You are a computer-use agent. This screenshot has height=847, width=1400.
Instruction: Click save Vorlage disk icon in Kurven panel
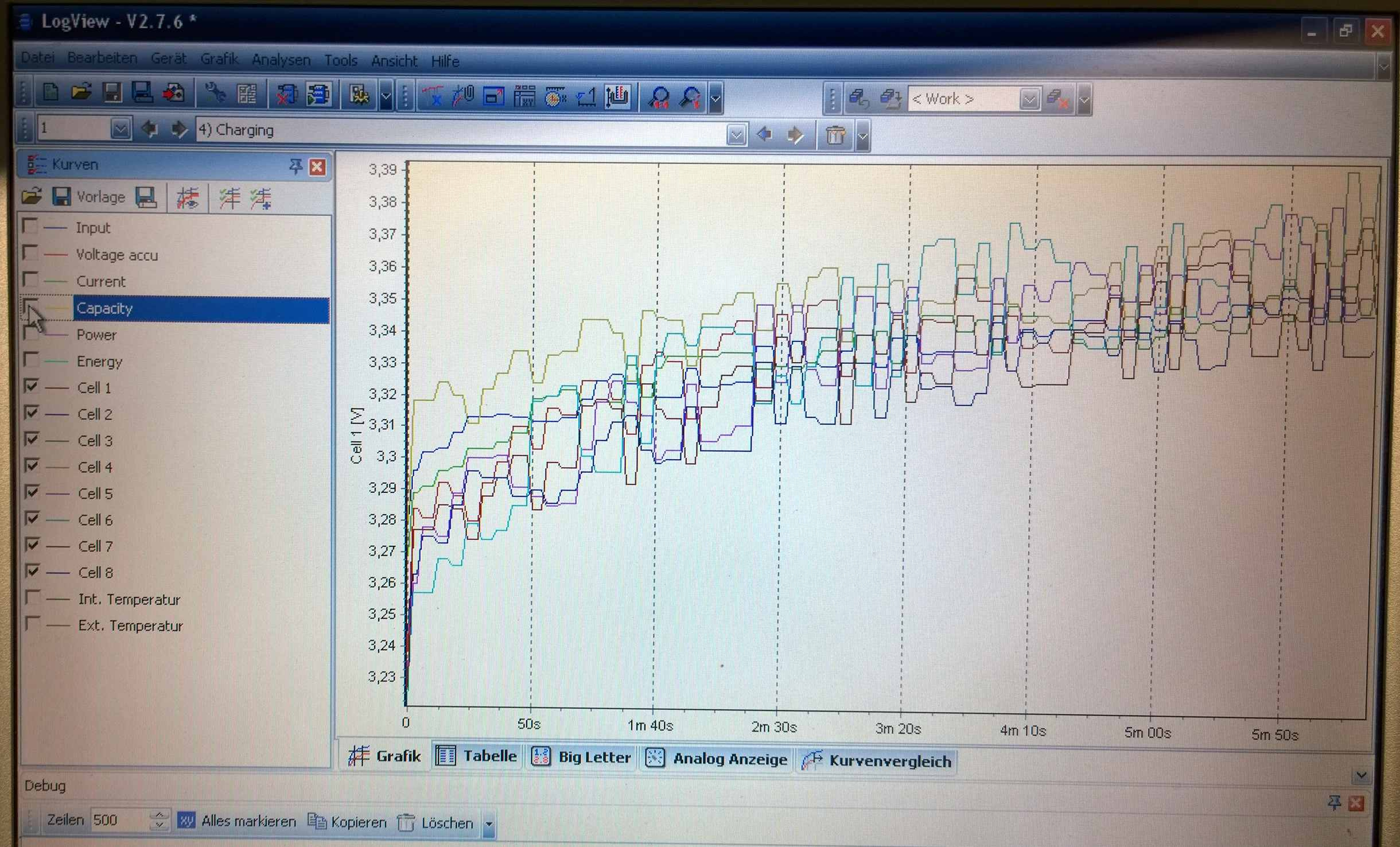[61, 197]
